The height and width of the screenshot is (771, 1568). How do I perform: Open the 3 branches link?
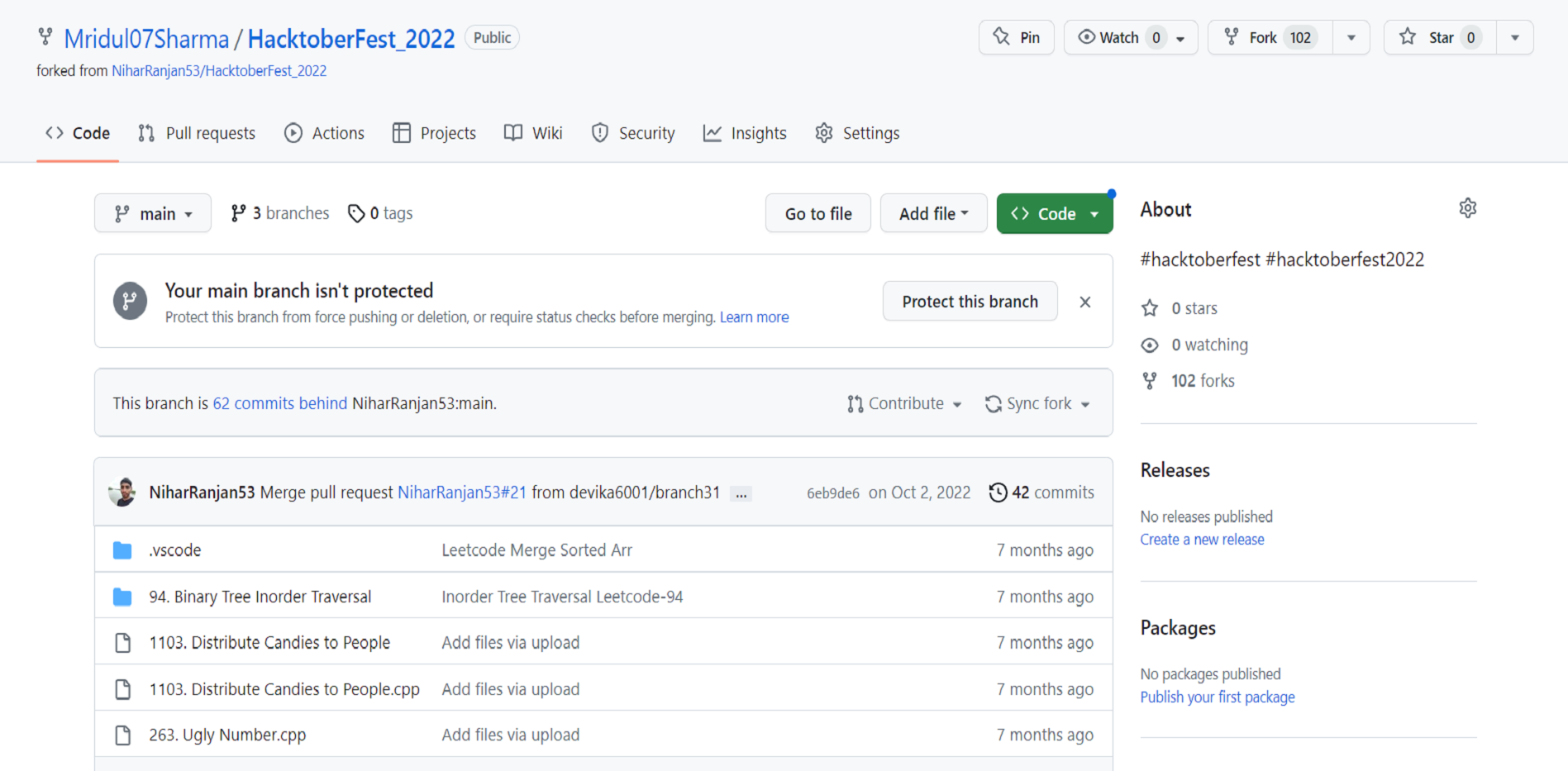coord(280,213)
